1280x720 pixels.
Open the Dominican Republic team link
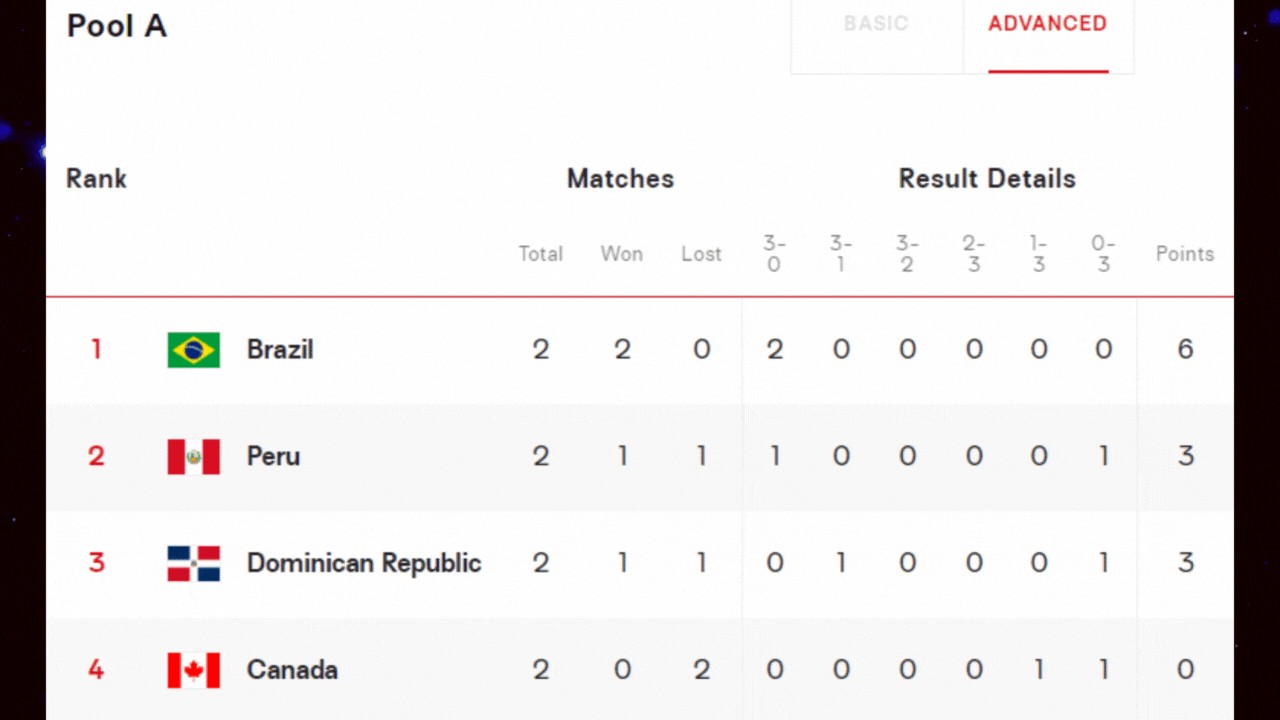364,563
